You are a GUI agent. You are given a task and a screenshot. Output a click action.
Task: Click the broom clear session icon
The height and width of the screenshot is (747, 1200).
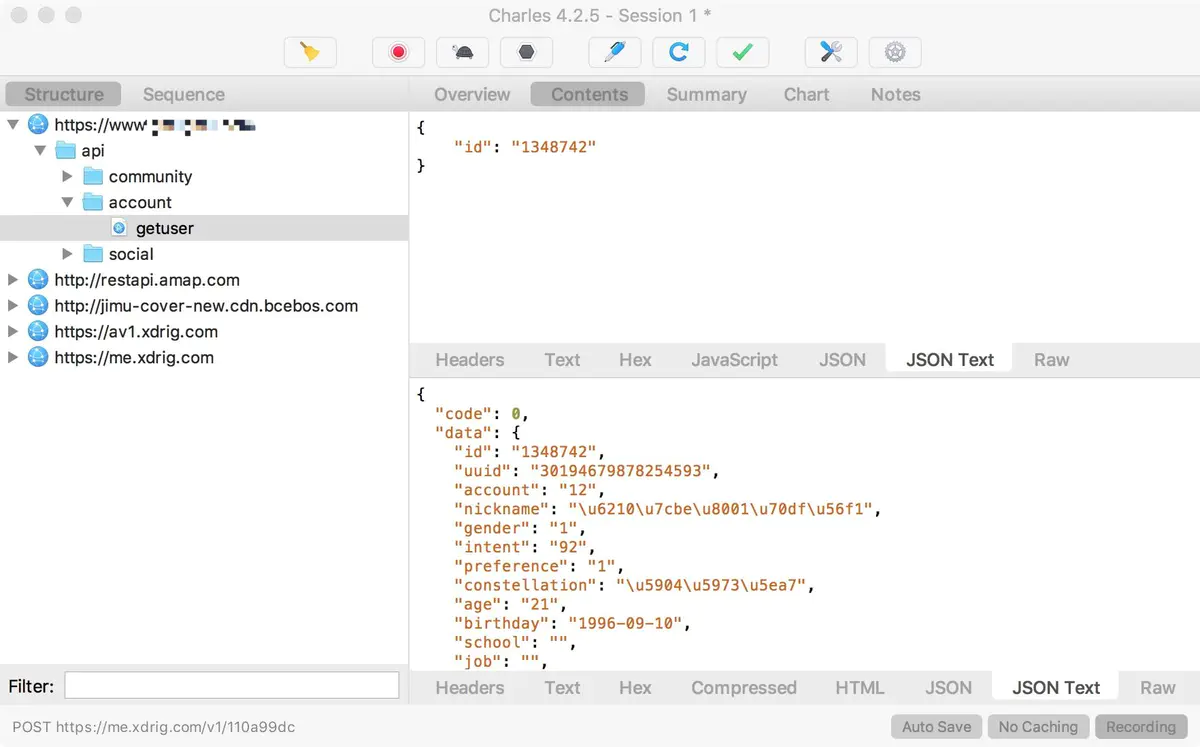pos(310,53)
